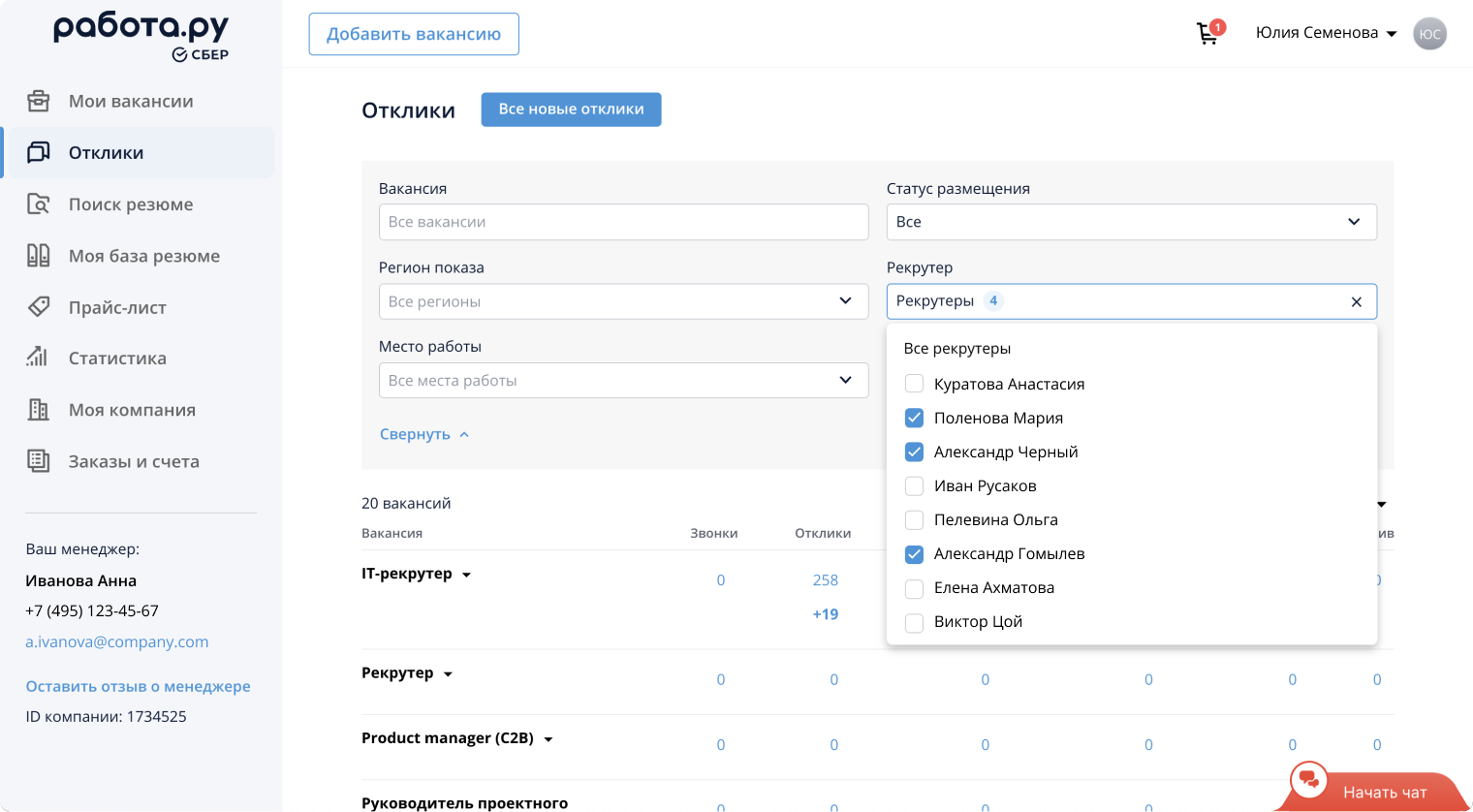Expand the Регион показа dropdown
The image size is (1473, 812).
[x=623, y=301]
